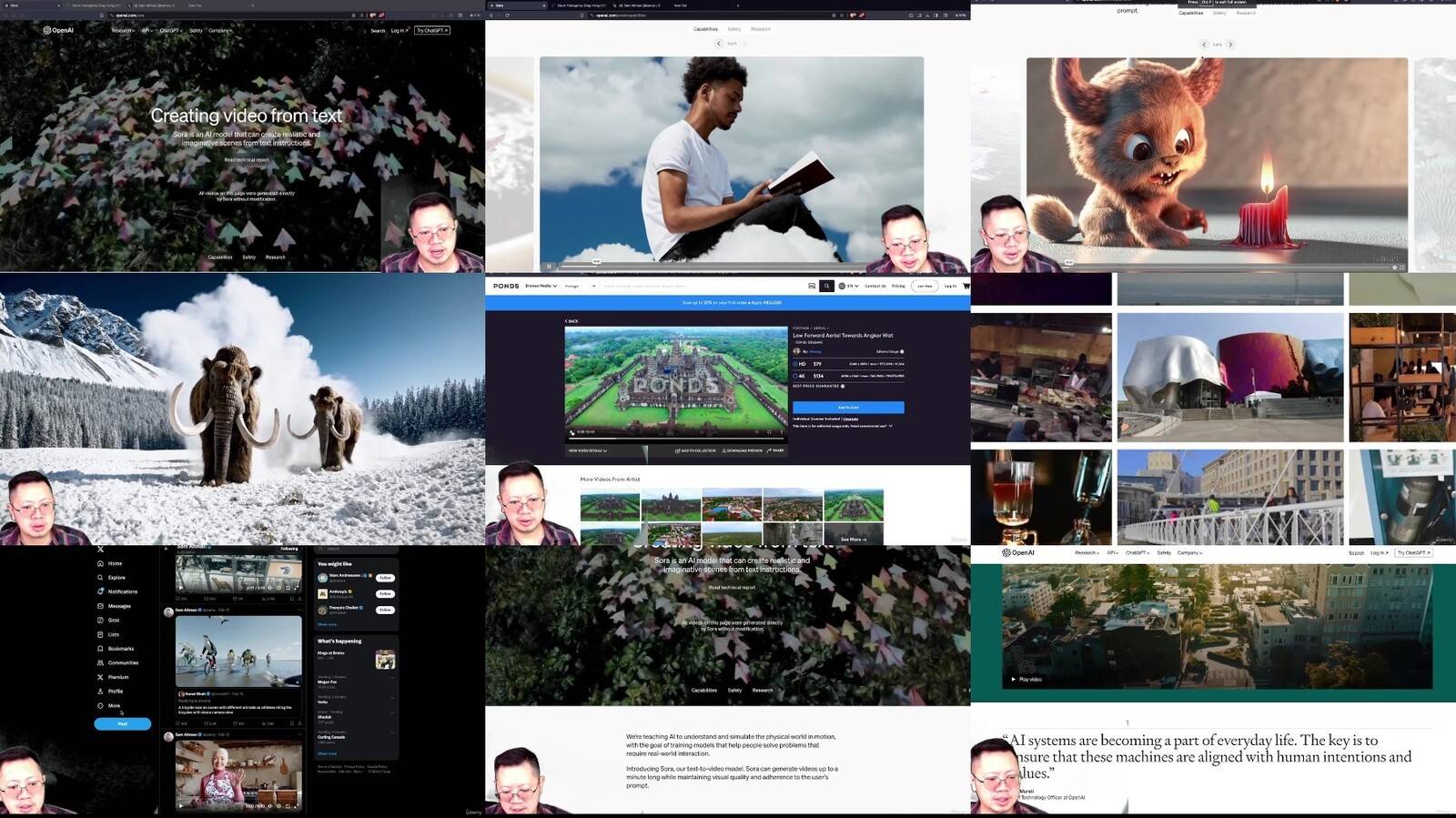Select Safety tab above the cloud reader video
The height and width of the screenshot is (818, 1456).
coord(734,29)
